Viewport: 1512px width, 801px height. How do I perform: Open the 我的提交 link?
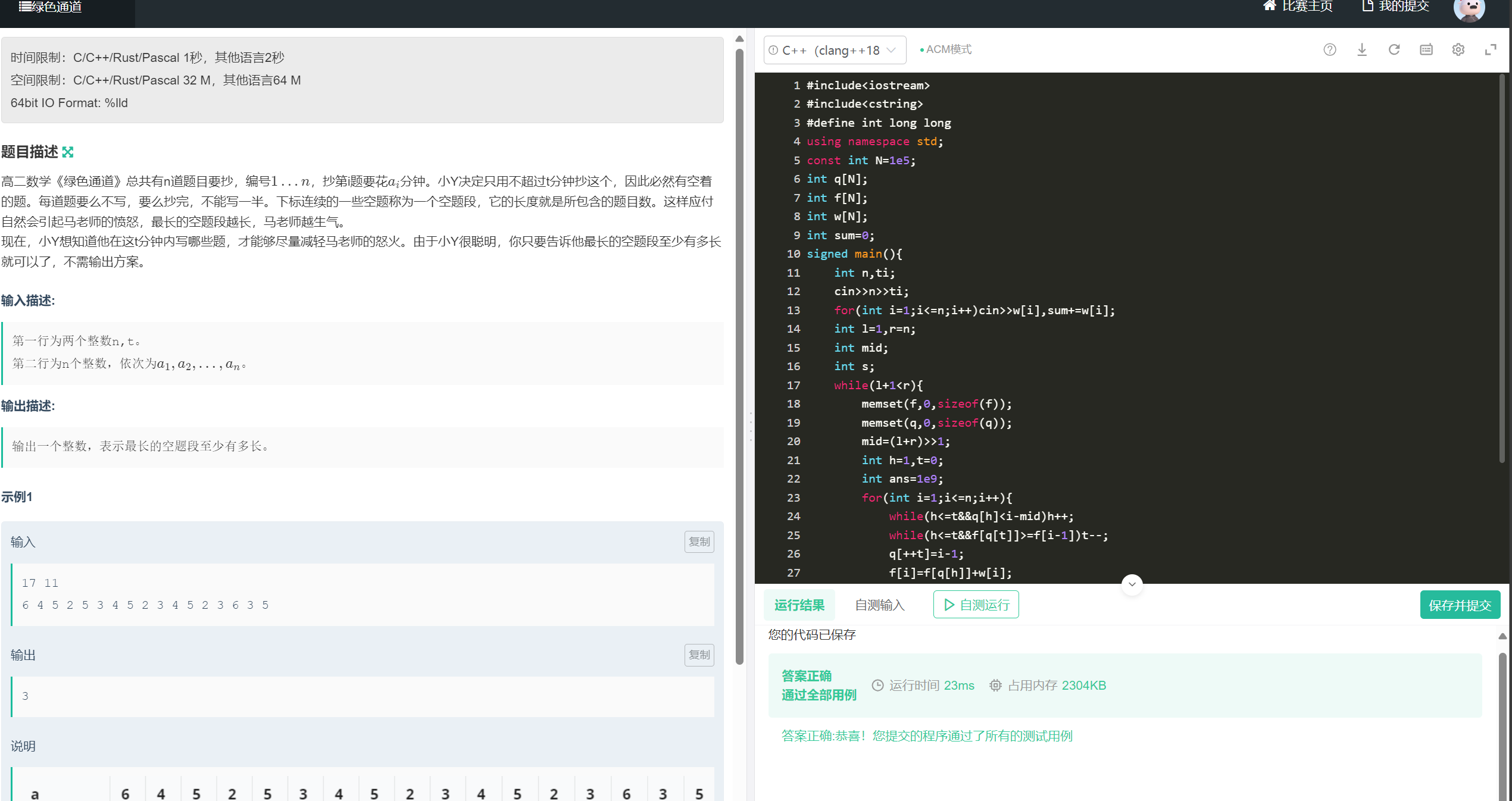pos(1395,7)
